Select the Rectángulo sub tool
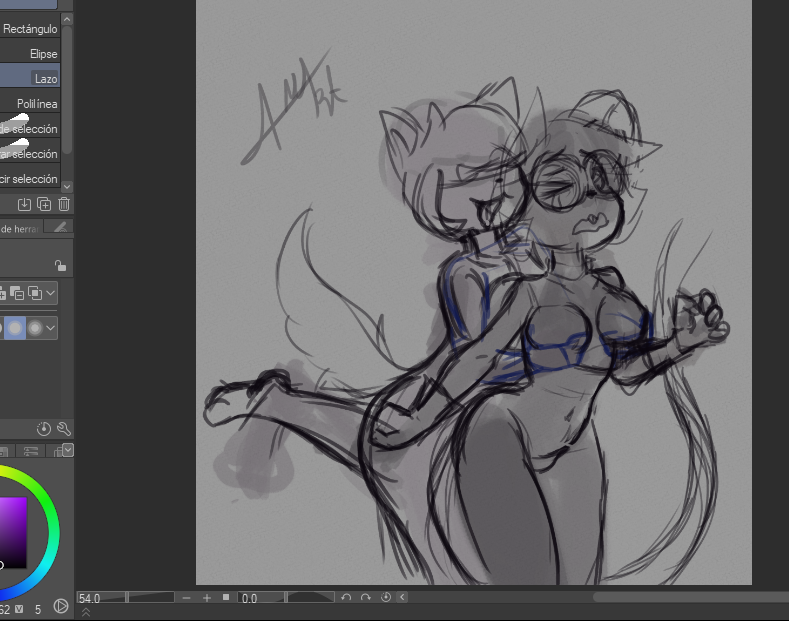 (x=30, y=29)
